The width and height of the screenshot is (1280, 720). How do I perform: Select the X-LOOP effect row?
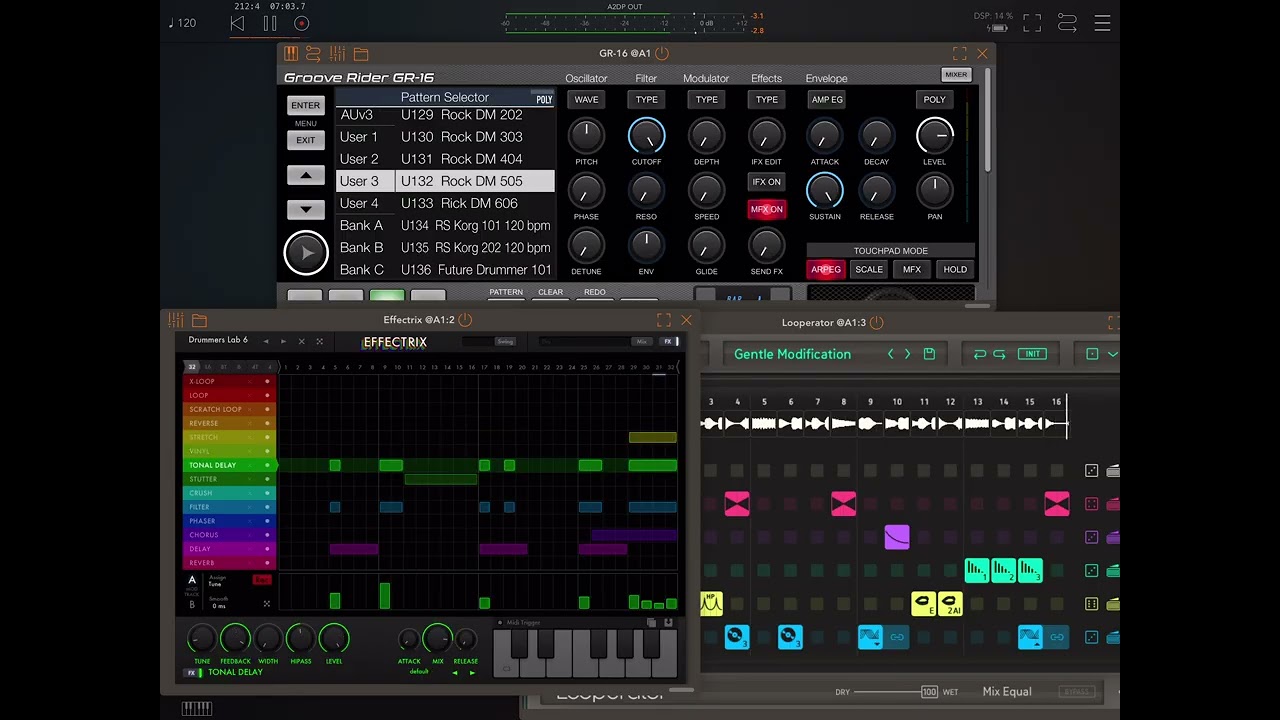point(230,381)
